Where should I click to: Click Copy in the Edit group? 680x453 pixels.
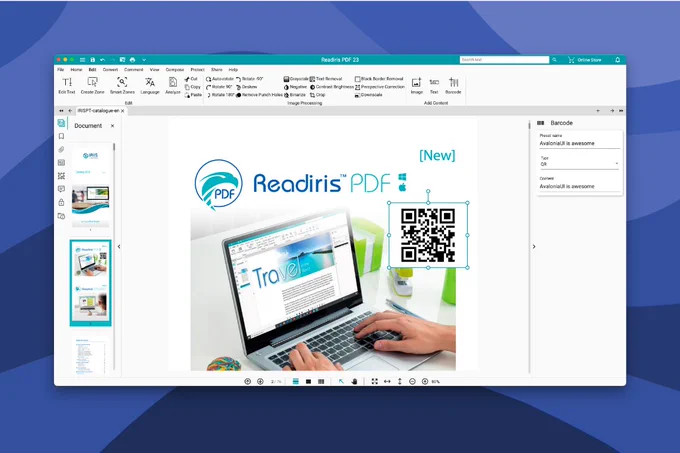click(x=192, y=87)
